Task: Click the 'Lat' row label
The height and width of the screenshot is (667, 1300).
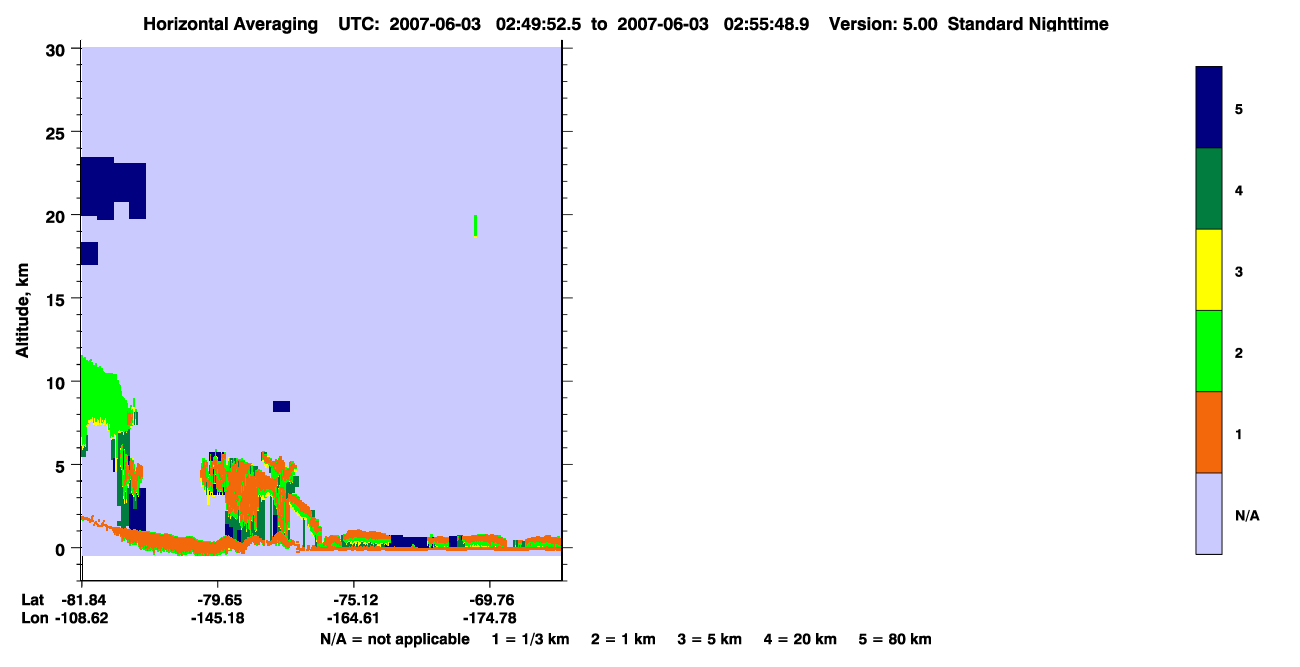Action: pyautogui.click(x=32, y=600)
